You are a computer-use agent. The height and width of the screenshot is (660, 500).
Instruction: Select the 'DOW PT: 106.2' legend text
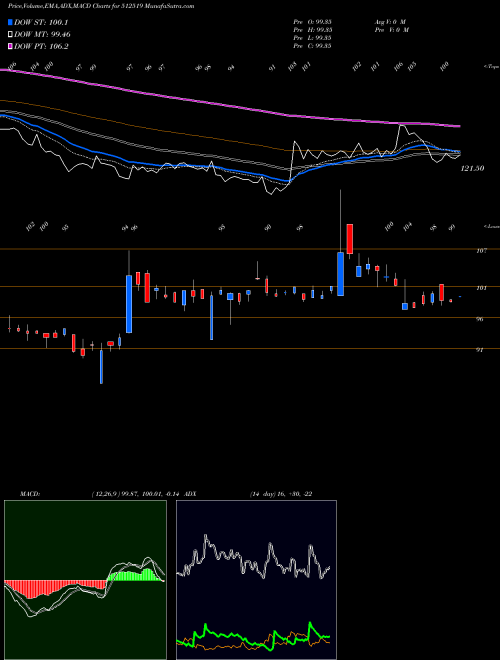pos(41,46)
